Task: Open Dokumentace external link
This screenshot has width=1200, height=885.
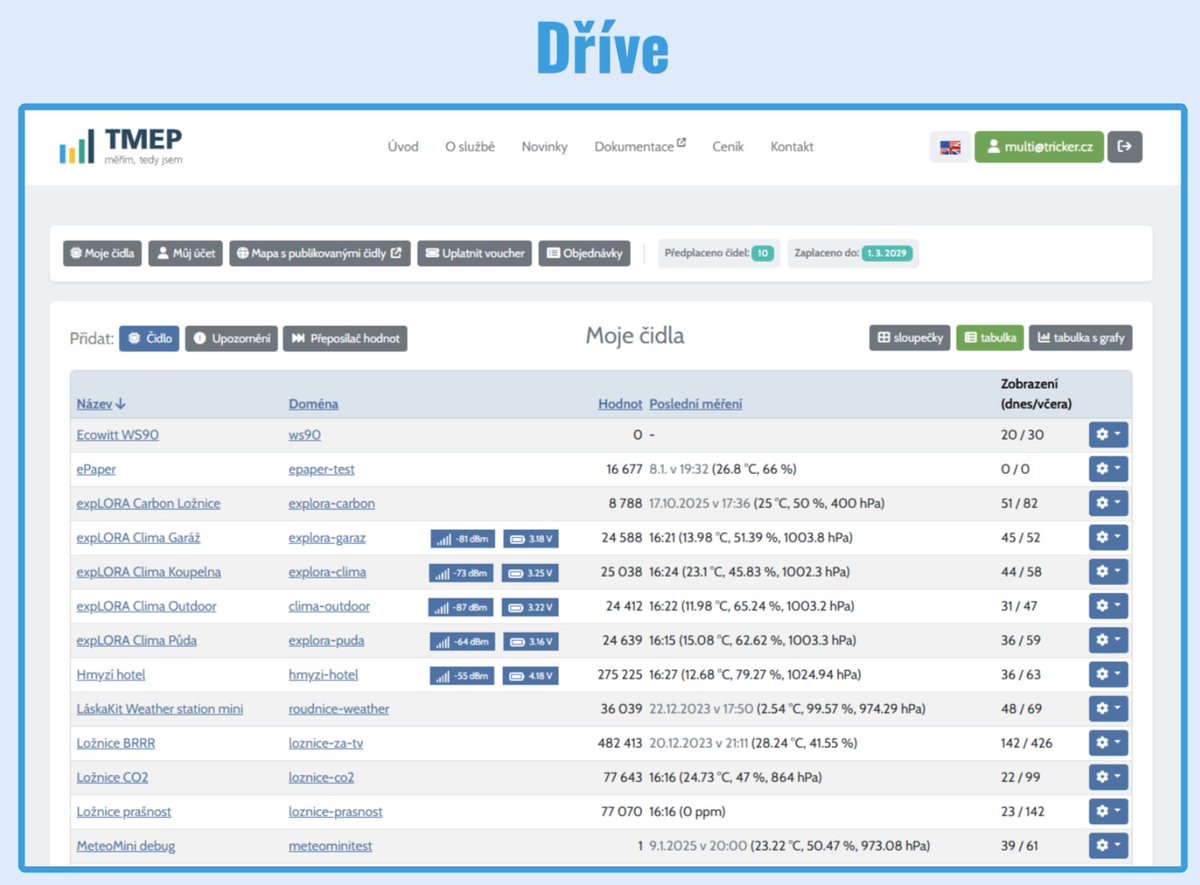Action: click(x=640, y=146)
